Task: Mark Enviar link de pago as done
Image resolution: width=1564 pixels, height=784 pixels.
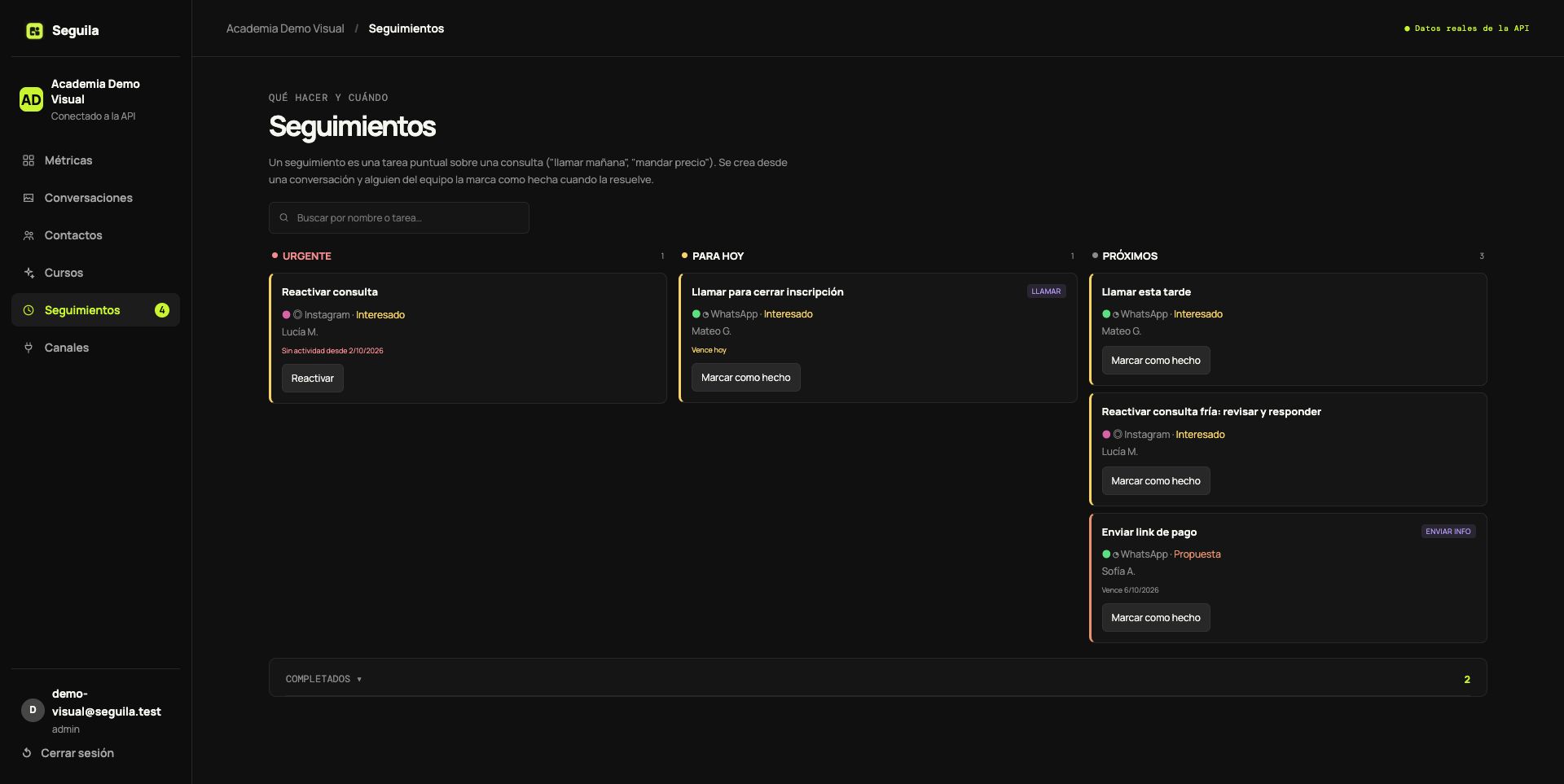Action: point(1156,618)
